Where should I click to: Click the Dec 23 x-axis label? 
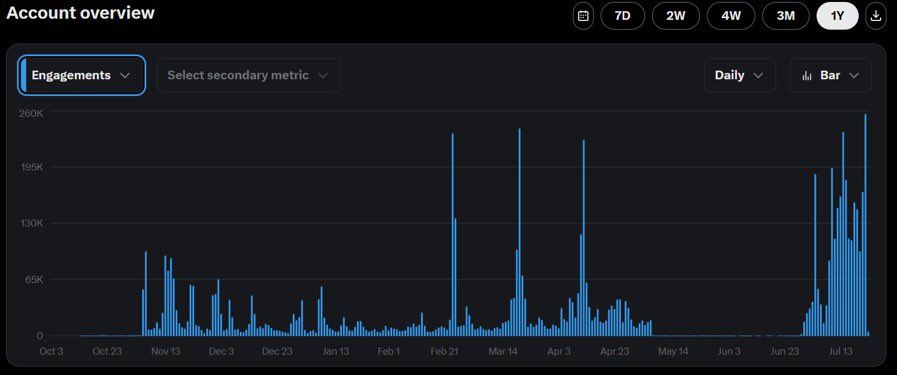pos(277,351)
